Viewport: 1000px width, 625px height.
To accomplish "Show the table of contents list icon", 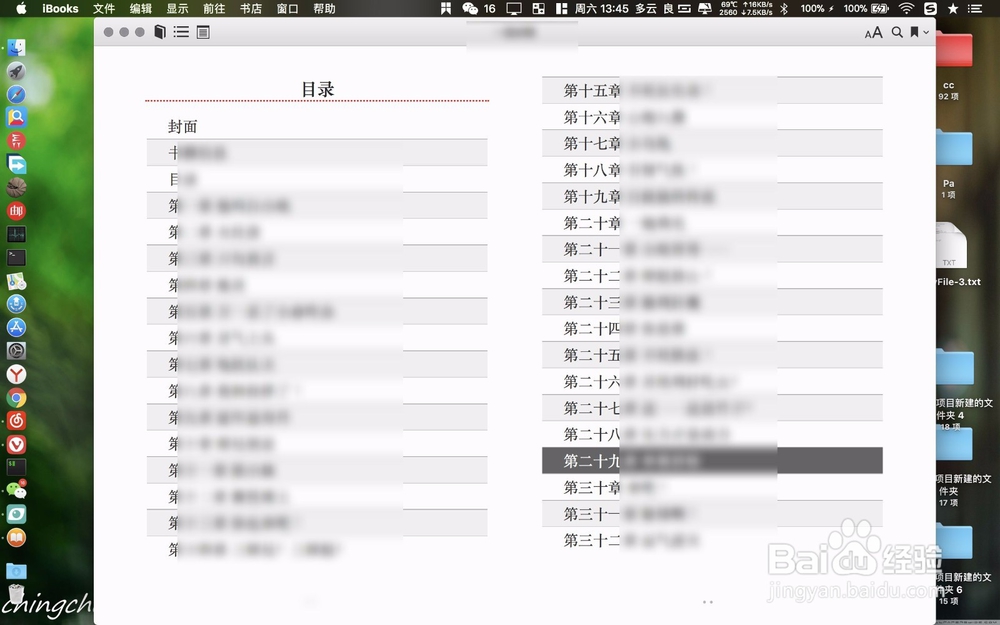I will tap(181, 32).
